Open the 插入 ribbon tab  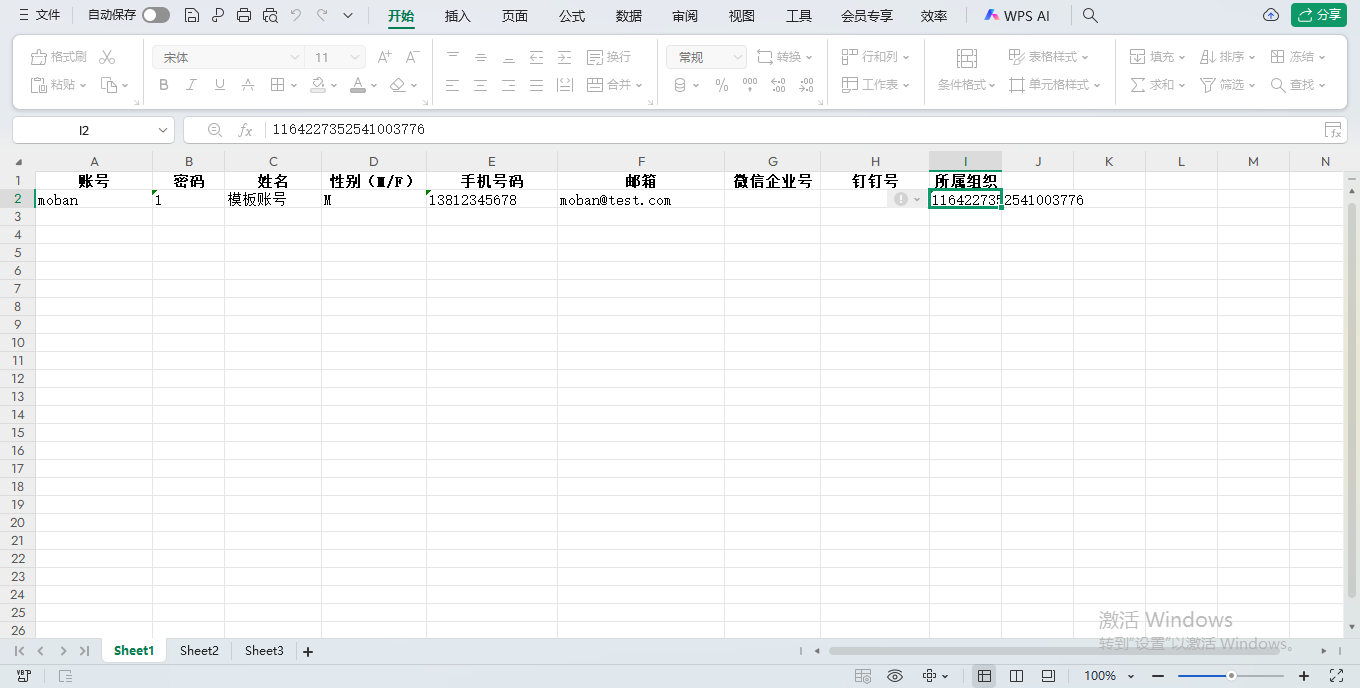pyautogui.click(x=457, y=16)
